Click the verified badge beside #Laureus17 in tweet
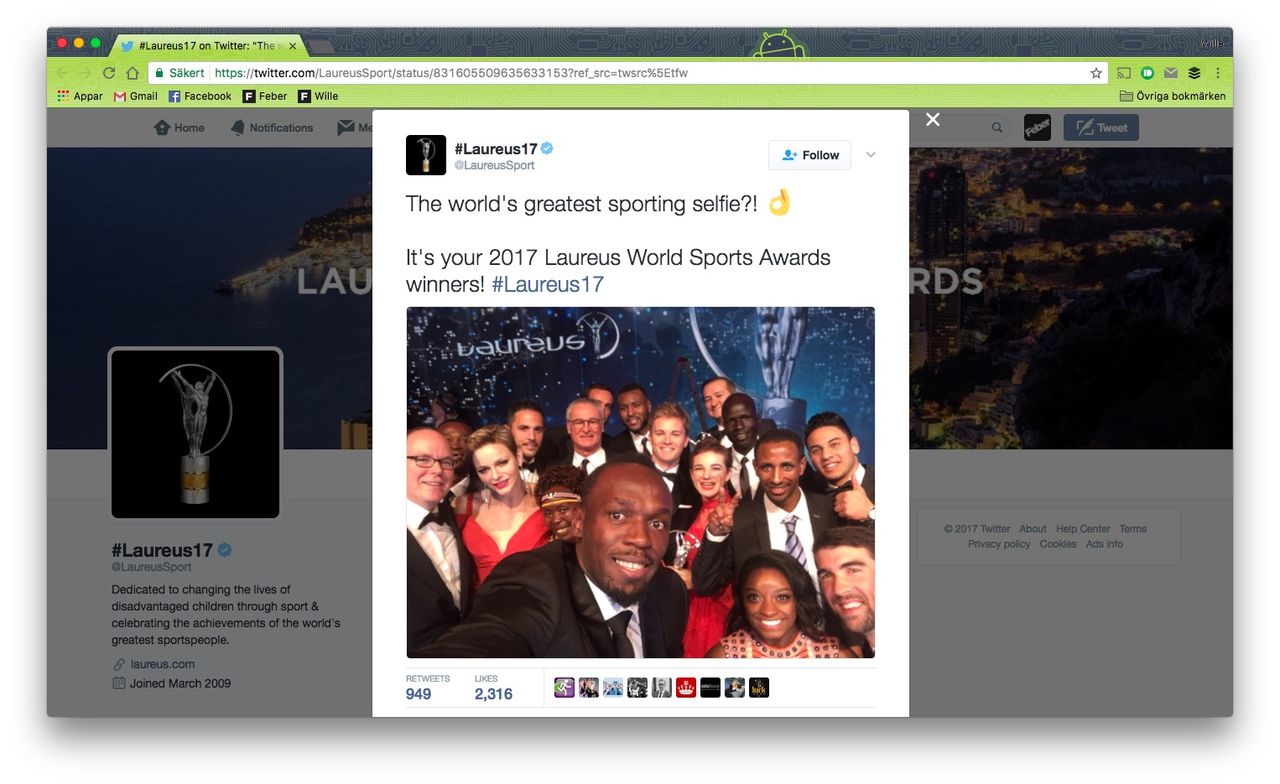This screenshot has width=1280, height=784. pyautogui.click(x=547, y=149)
